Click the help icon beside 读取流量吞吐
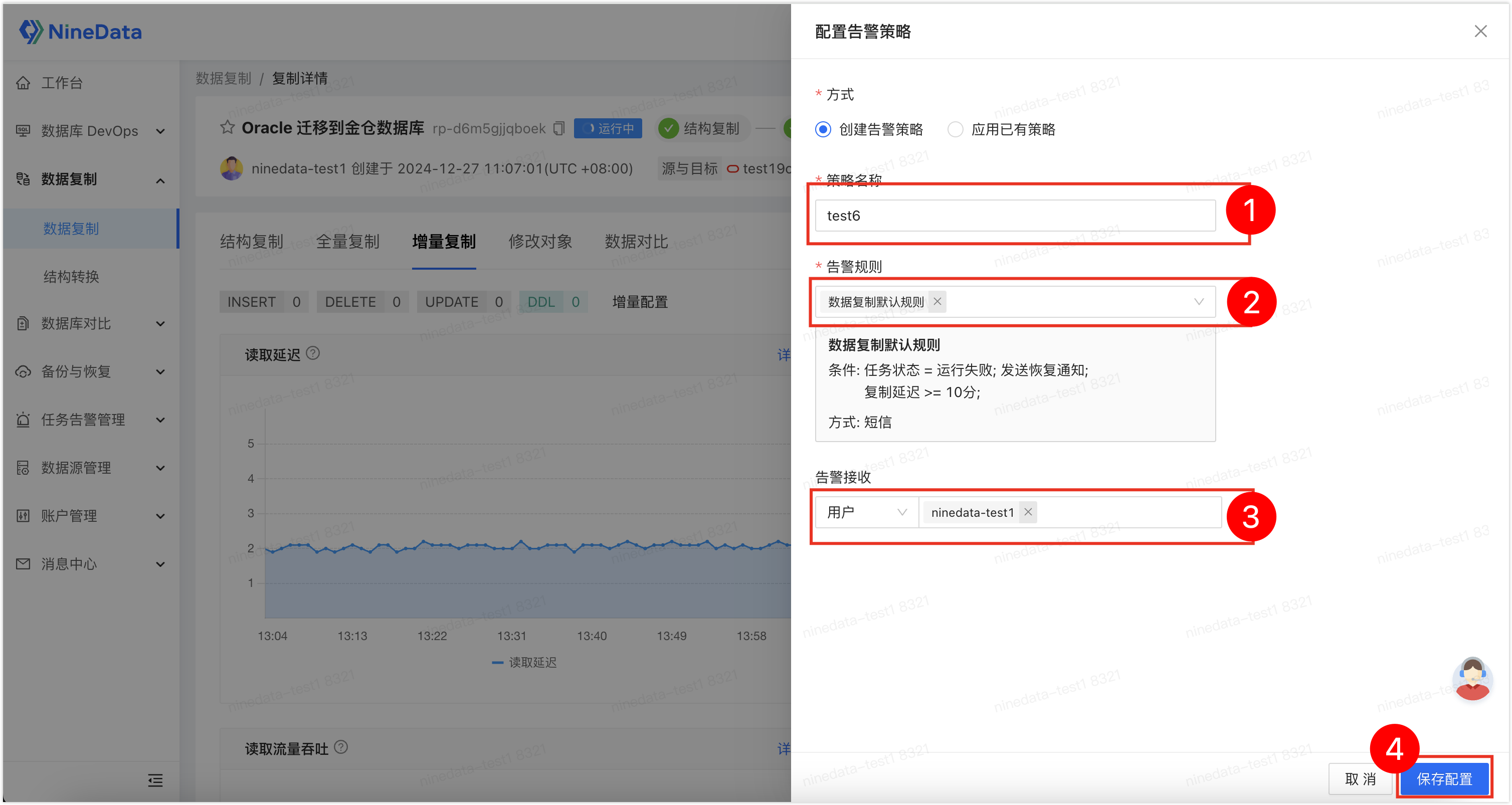The image size is (1512, 805). tap(341, 747)
